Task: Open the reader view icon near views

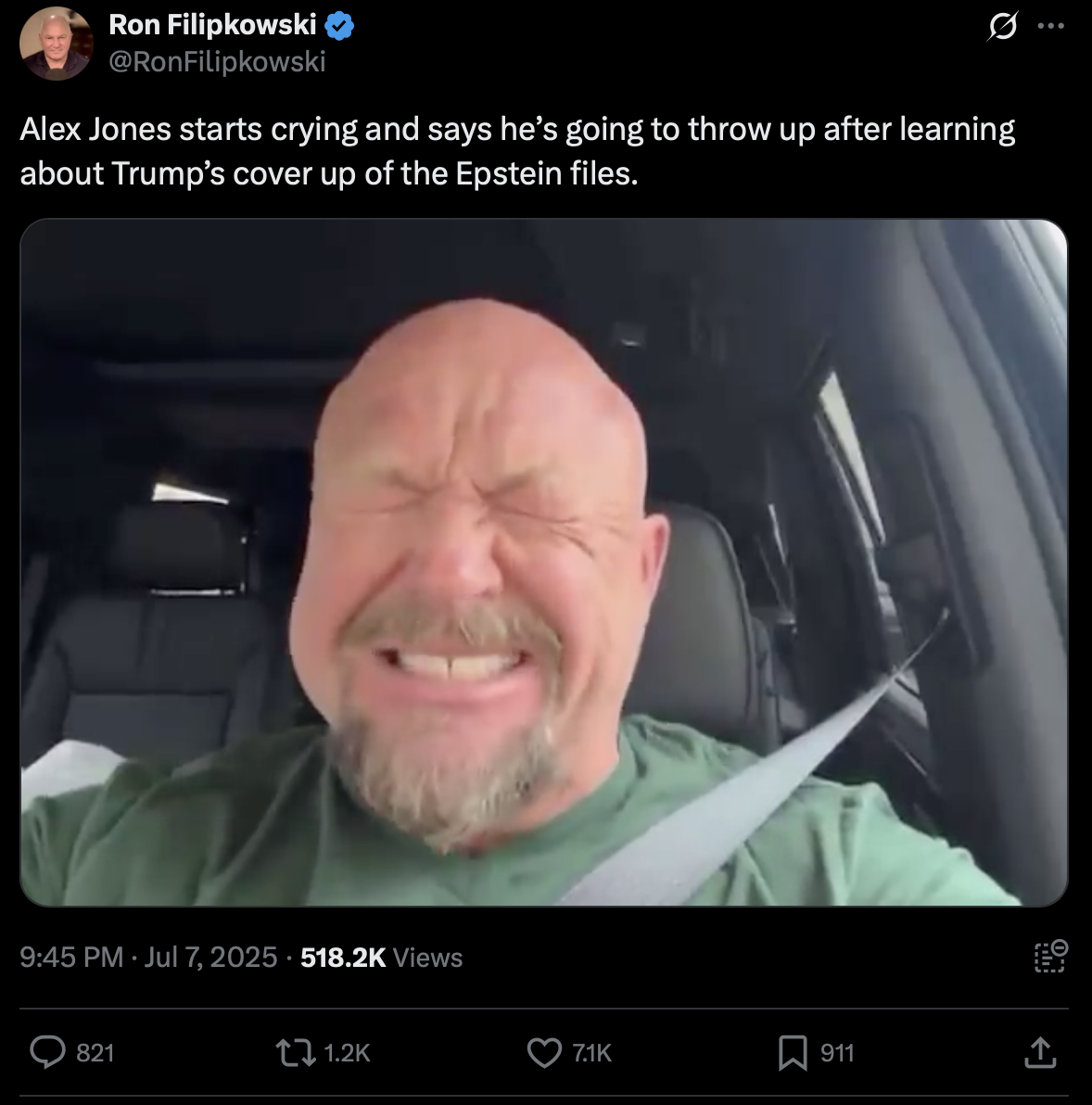Action: [x=1051, y=957]
